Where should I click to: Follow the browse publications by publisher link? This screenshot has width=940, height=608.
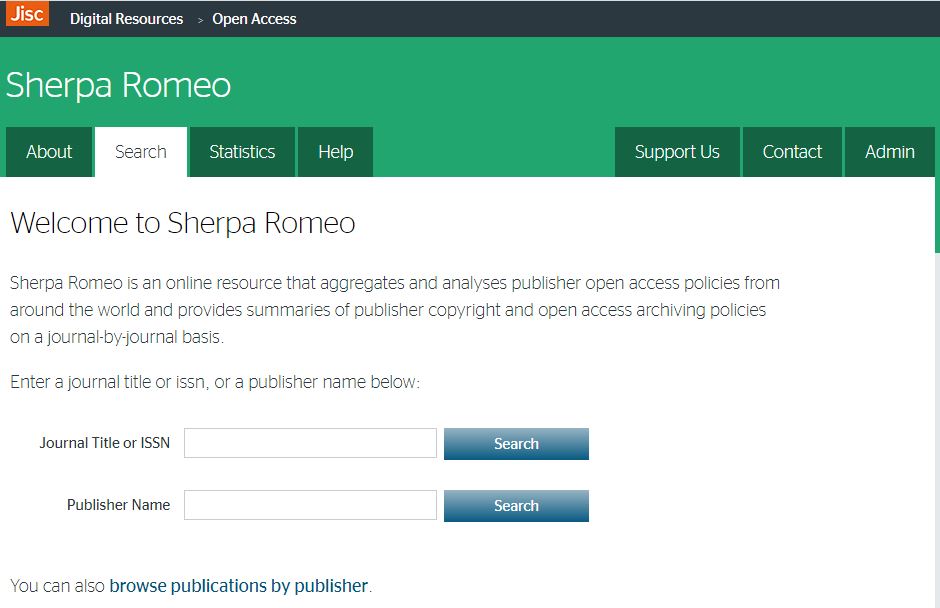tap(239, 585)
